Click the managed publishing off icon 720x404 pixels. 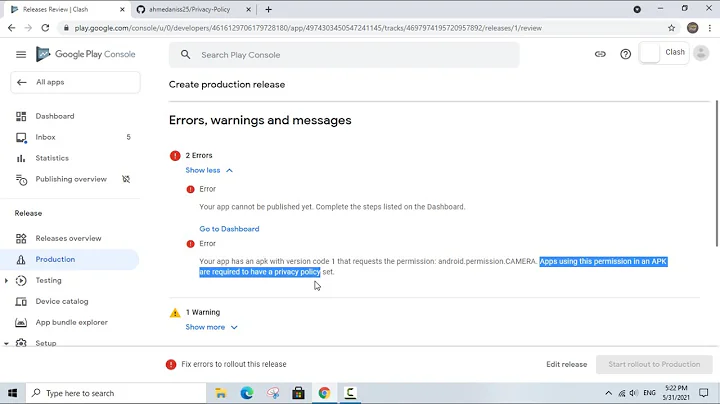coord(126,179)
